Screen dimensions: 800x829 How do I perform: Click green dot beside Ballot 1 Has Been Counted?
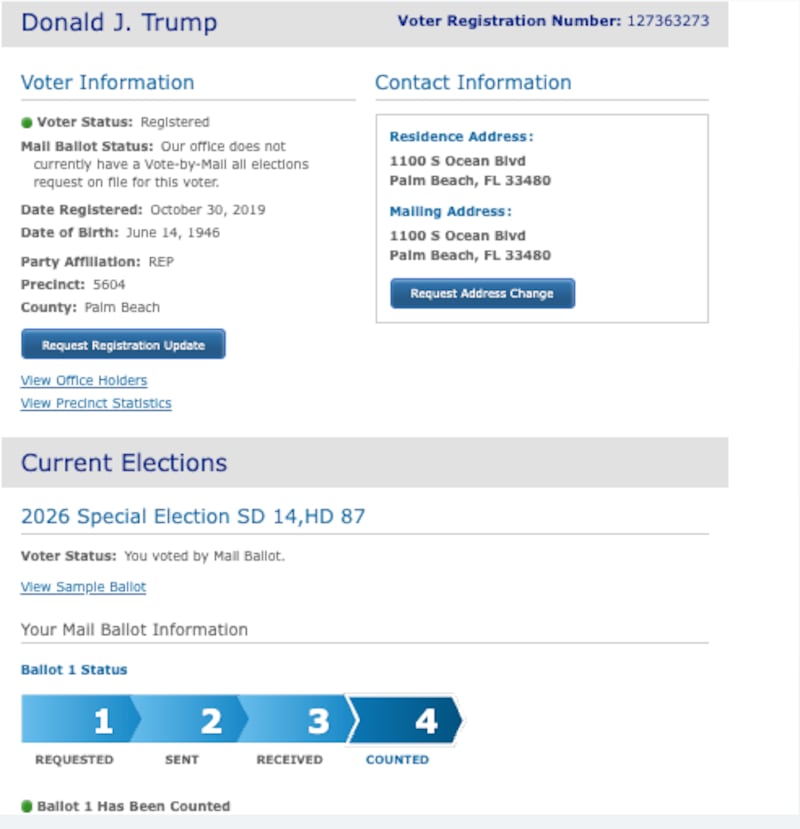27,806
